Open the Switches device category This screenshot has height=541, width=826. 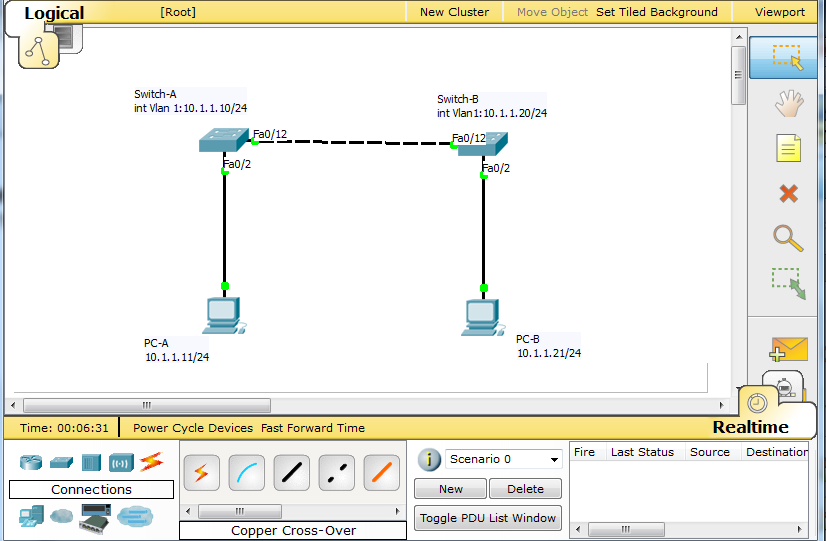(61, 463)
